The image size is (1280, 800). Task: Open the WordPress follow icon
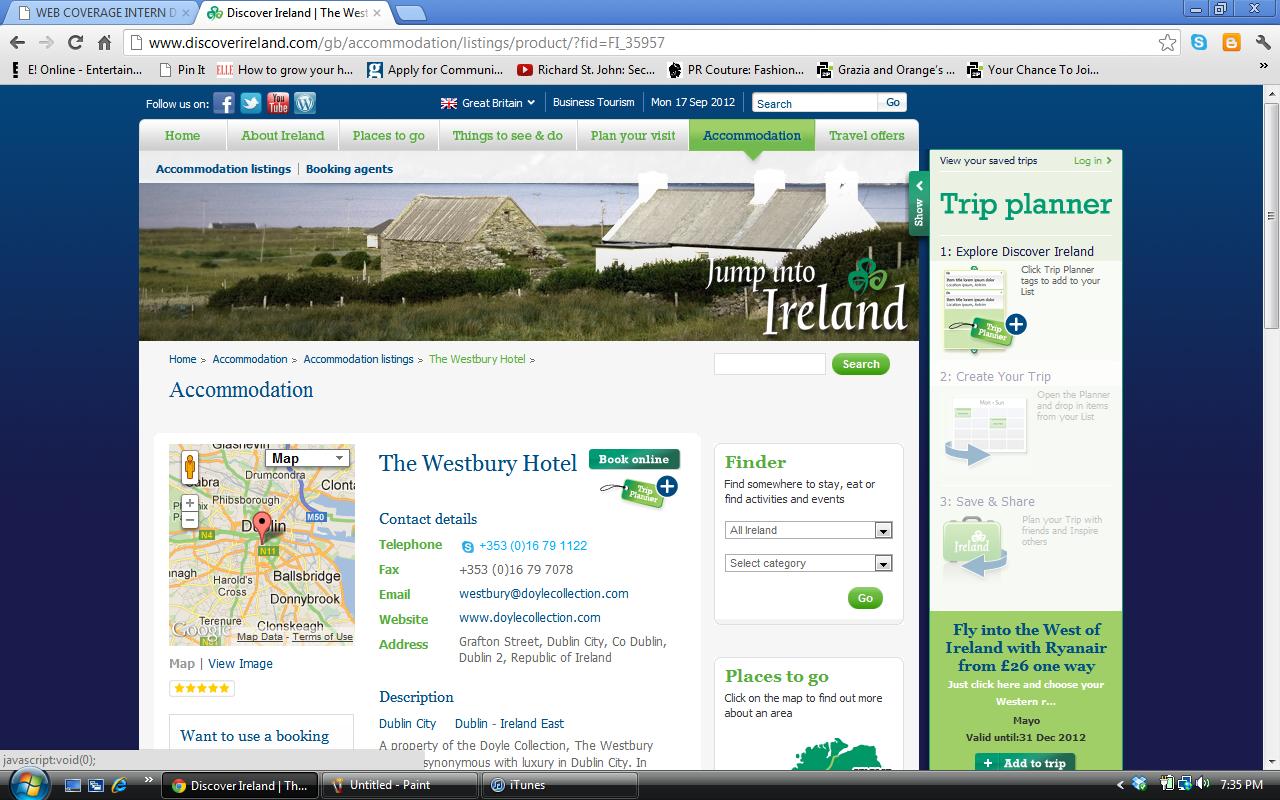click(x=305, y=103)
